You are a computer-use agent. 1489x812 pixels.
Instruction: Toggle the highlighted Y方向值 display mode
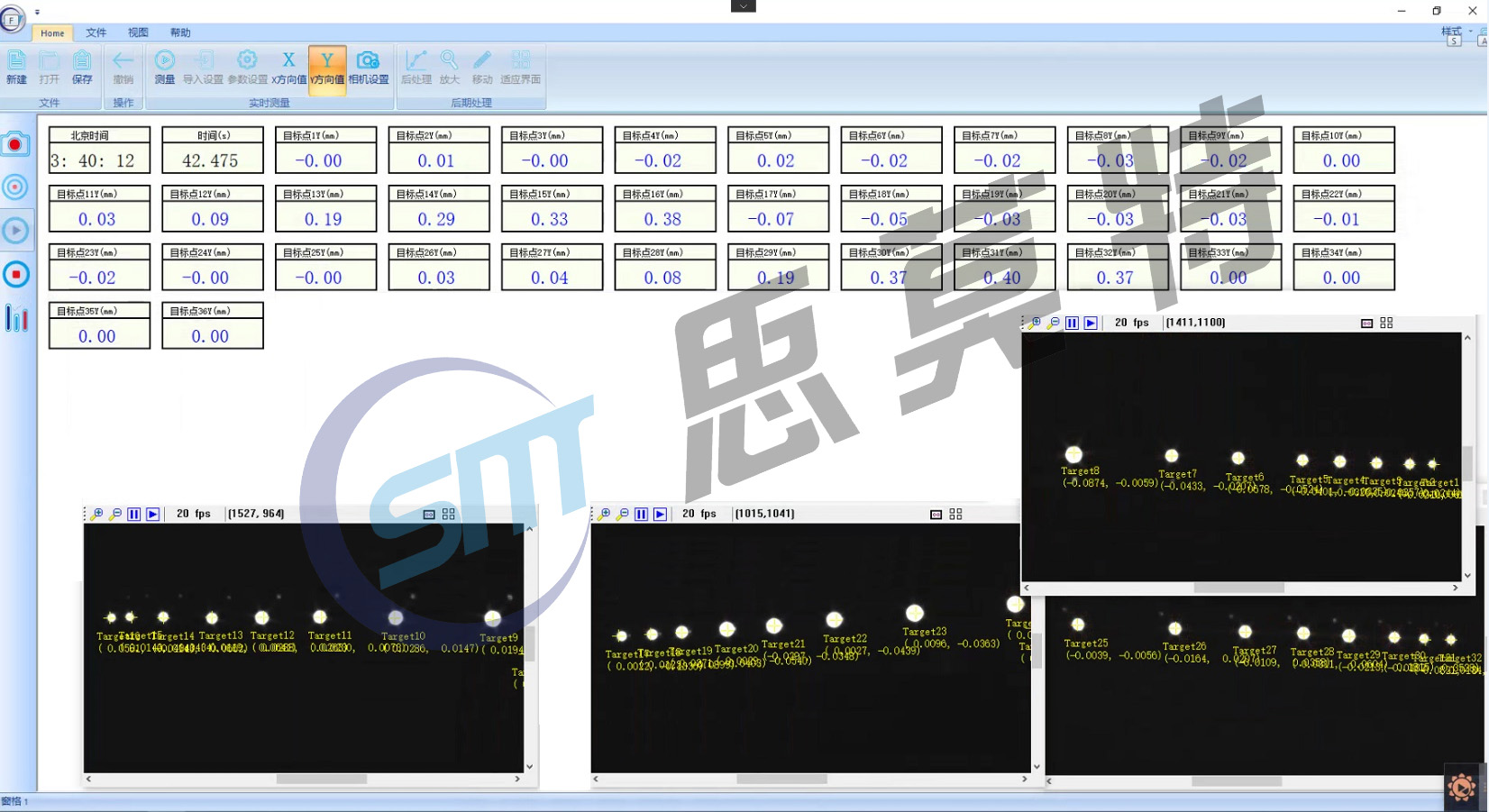pos(327,67)
